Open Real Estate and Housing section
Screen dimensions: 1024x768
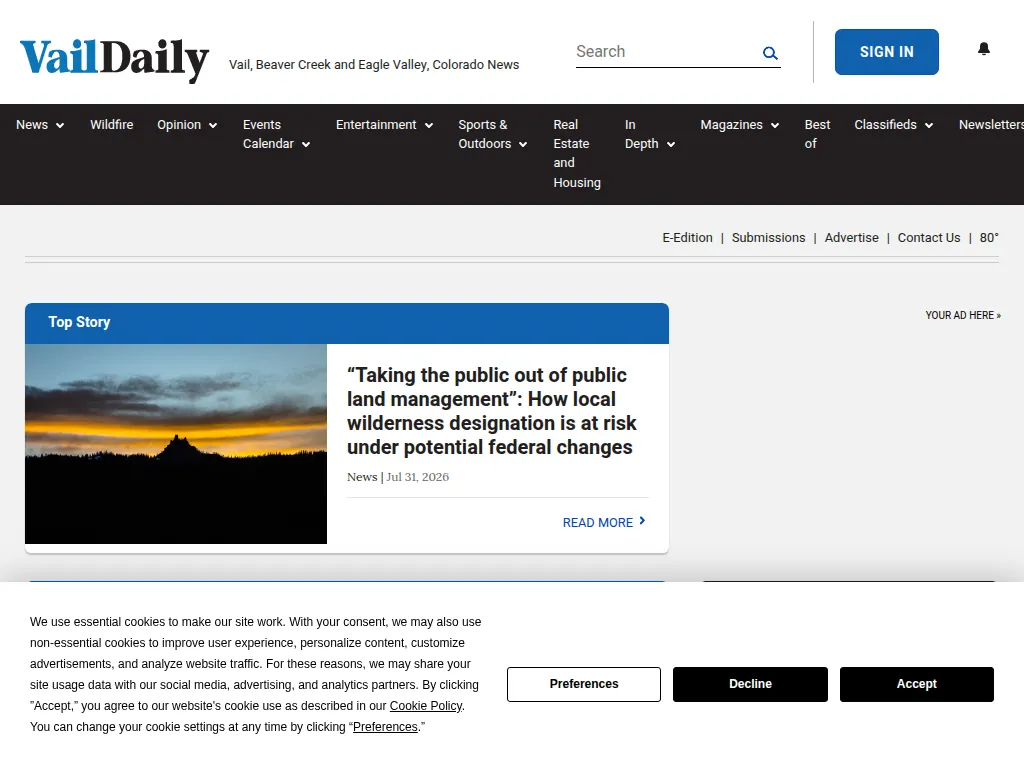(x=577, y=153)
